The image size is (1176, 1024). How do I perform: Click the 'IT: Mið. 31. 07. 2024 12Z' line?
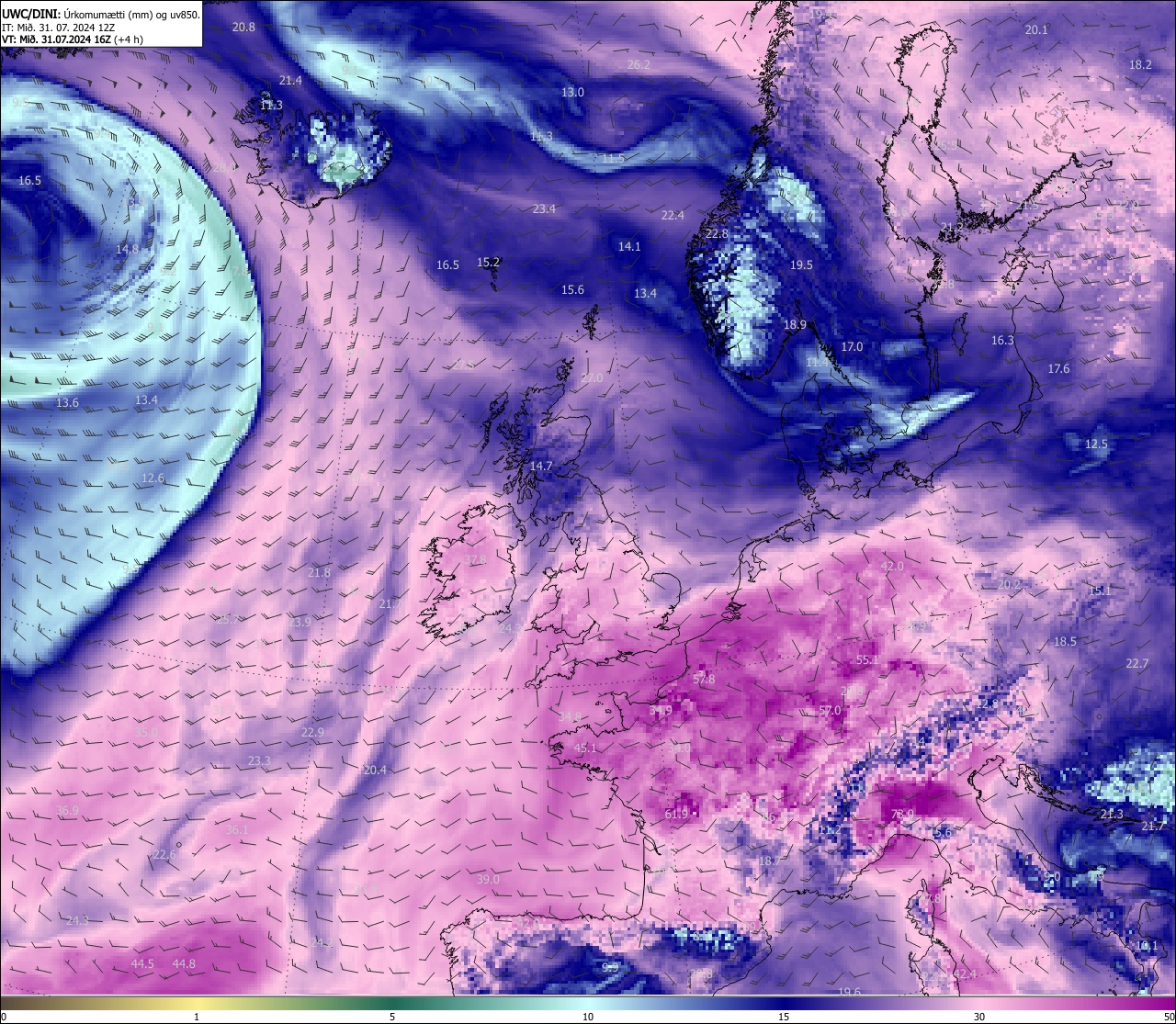[60, 28]
